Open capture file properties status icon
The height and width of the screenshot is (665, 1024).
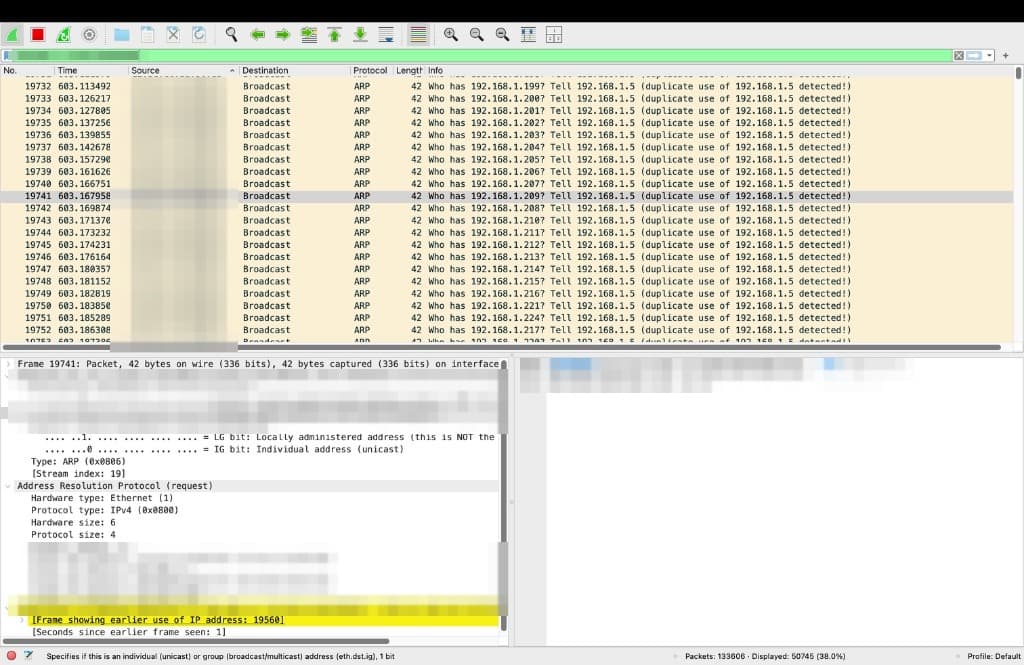[x=29, y=655]
